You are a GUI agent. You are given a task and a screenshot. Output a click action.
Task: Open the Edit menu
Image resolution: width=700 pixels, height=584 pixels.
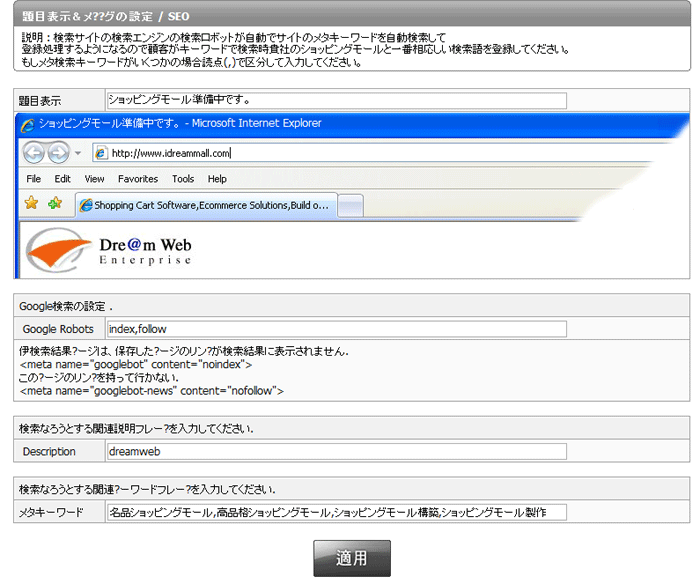pos(63,179)
